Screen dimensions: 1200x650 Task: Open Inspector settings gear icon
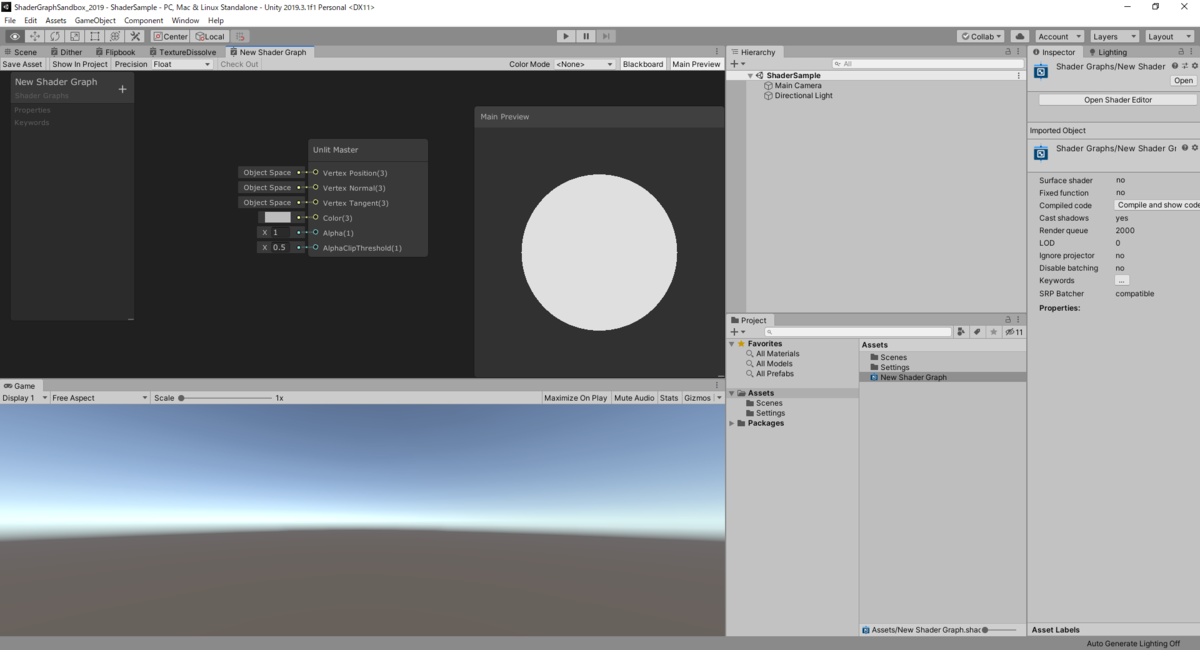(1194, 66)
